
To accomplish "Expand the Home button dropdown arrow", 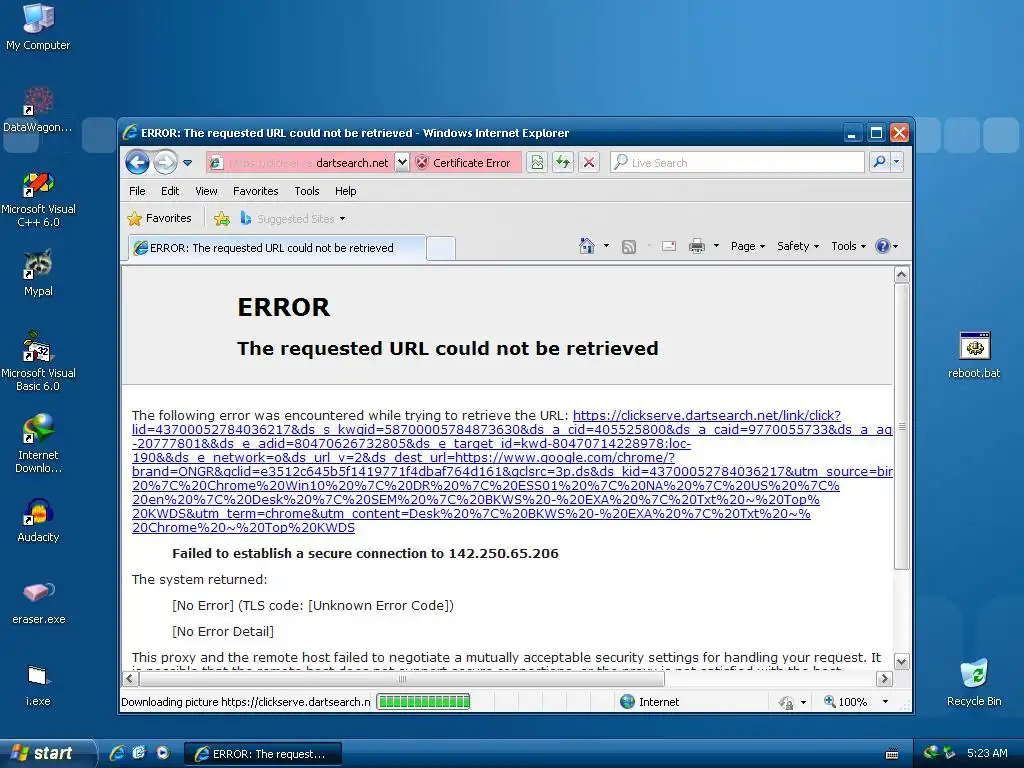I will 606,246.
